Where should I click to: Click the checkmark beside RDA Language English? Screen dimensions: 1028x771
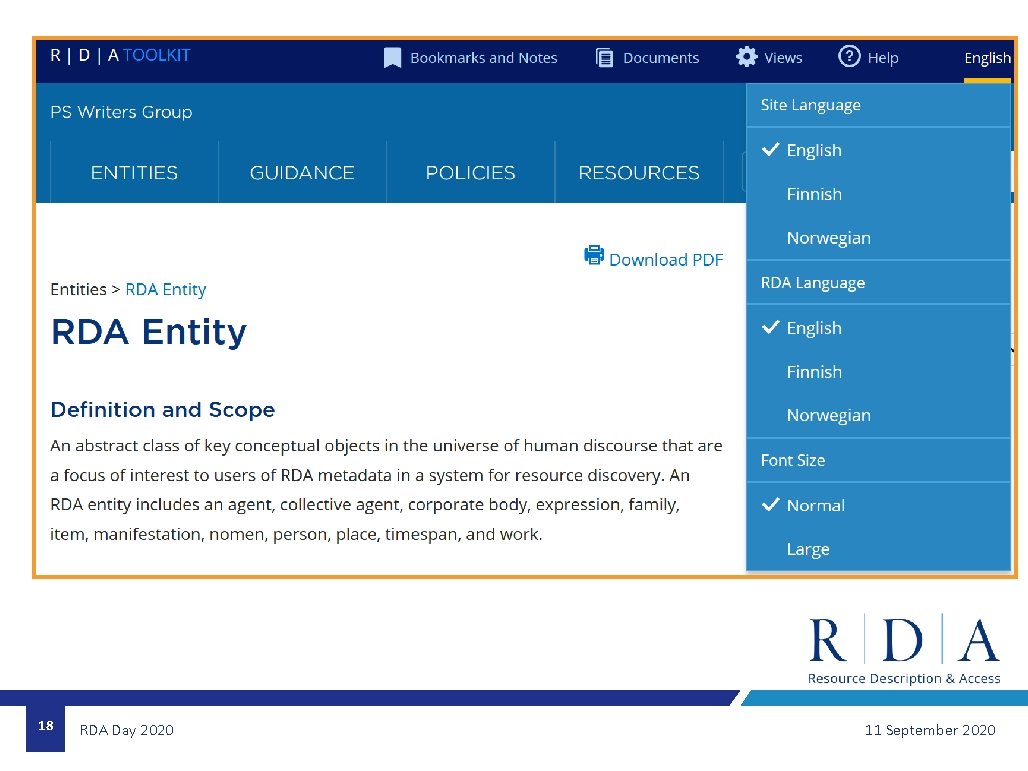click(771, 327)
